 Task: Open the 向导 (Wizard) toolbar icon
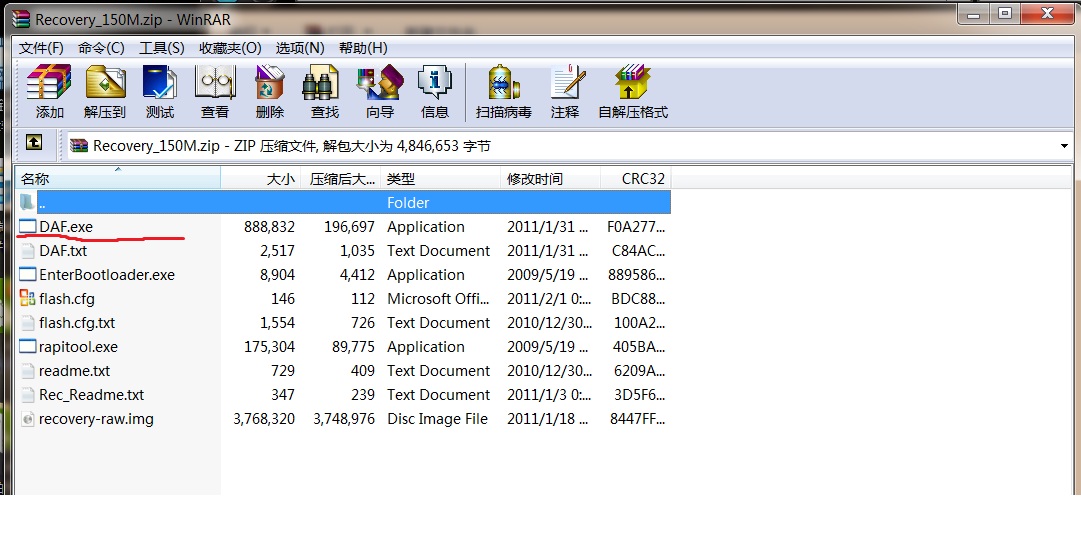point(380,82)
